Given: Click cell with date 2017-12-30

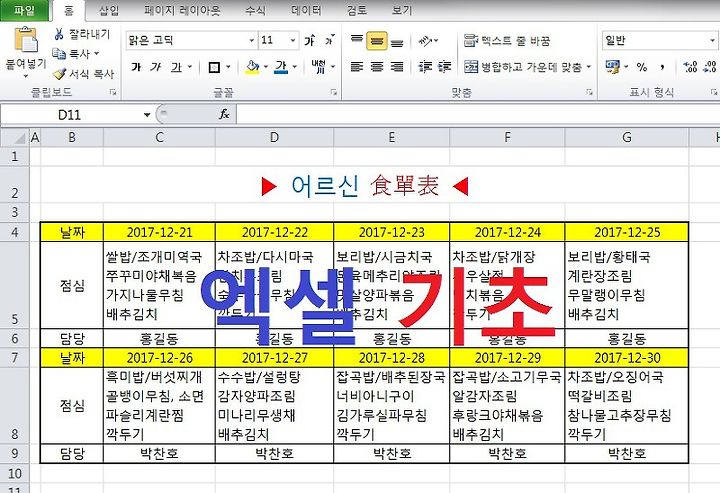Looking at the screenshot, I should pyautogui.click(x=627, y=358).
